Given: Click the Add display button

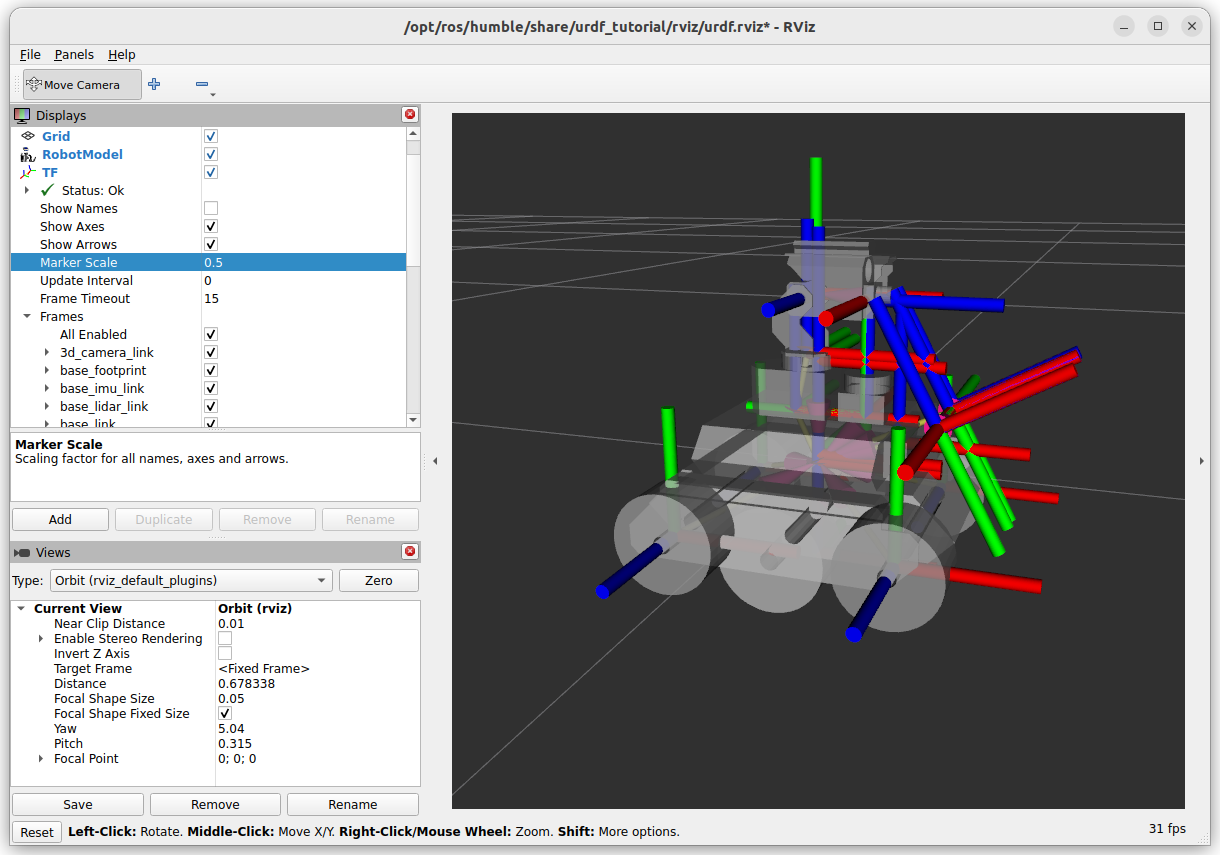Looking at the screenshot, I should [60, 520].
